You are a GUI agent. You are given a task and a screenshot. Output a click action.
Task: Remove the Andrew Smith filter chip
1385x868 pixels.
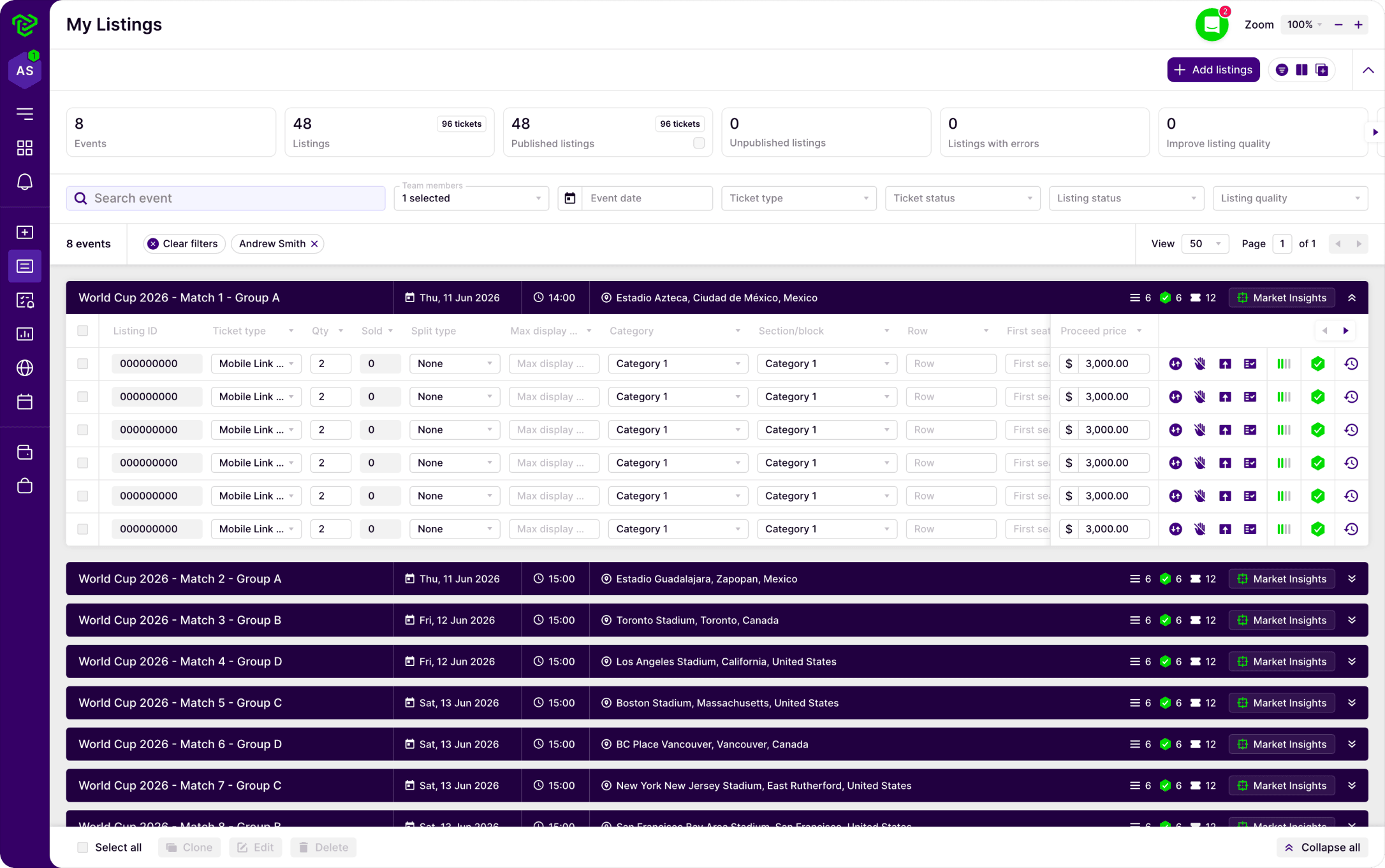tap(314, 244)
